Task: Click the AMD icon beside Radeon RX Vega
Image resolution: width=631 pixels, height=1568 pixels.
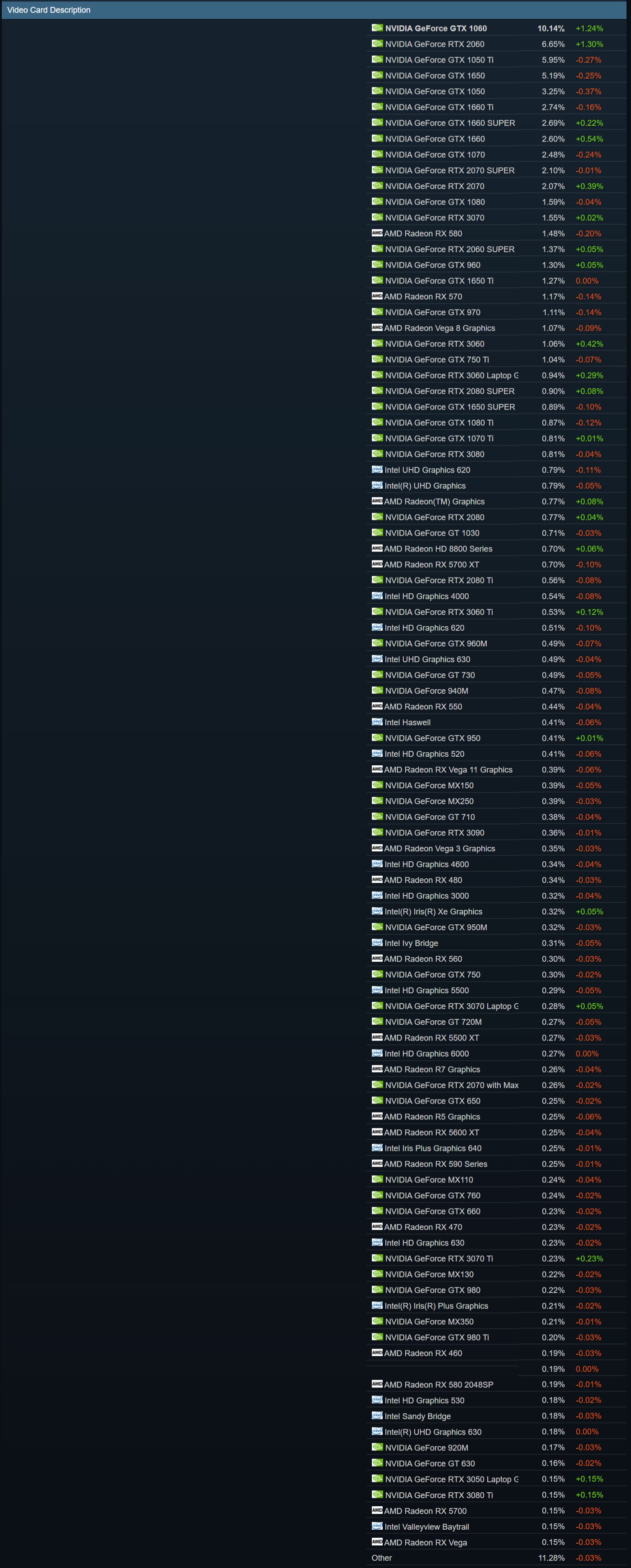Action: [377, 1542]
